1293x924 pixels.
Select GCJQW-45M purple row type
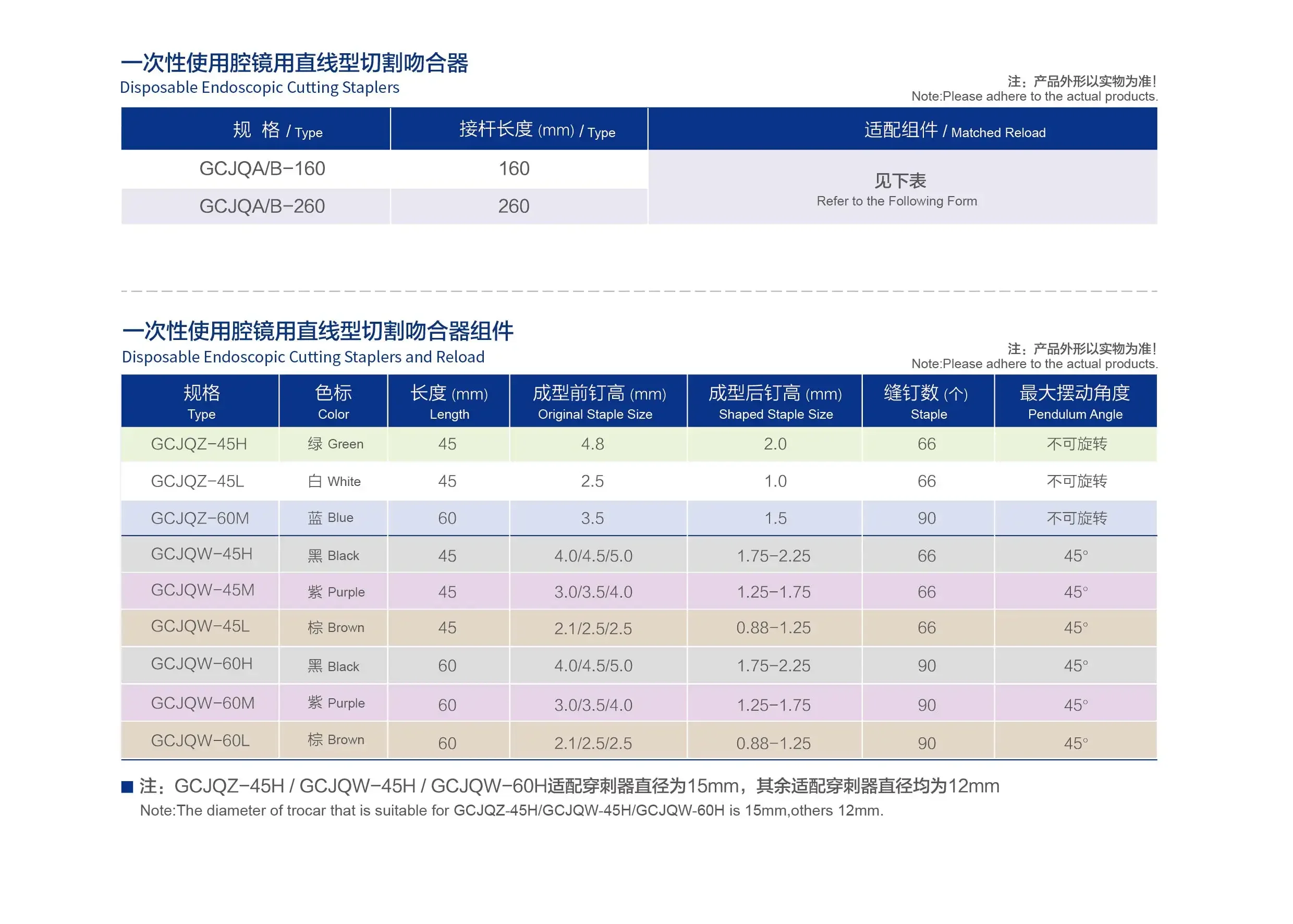(202, 590)
